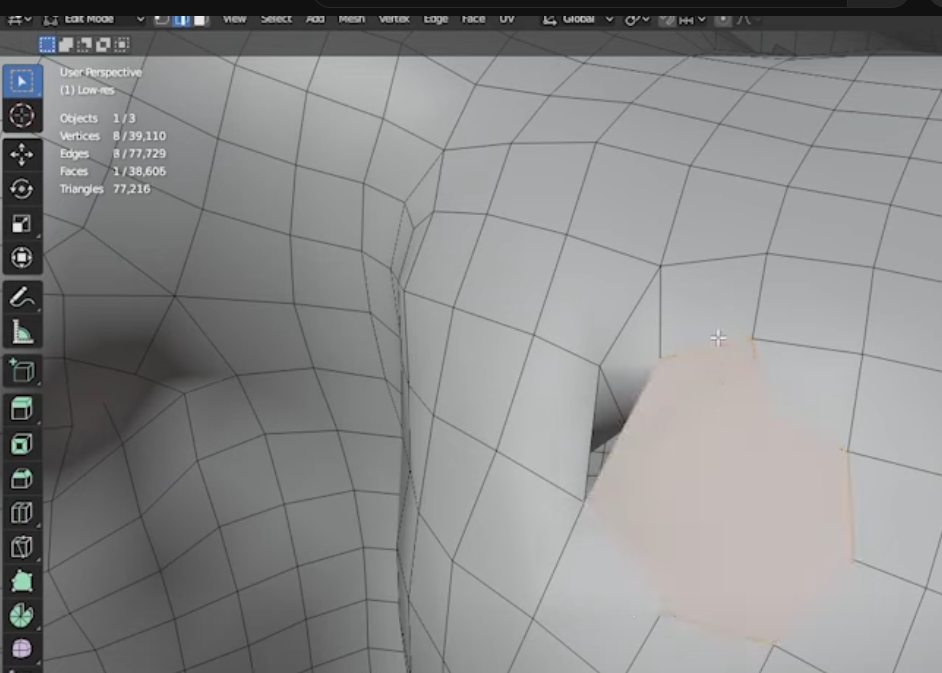Screen dimensions: 942x673
Task: Pick the Bevel tool
Action: 21,479
